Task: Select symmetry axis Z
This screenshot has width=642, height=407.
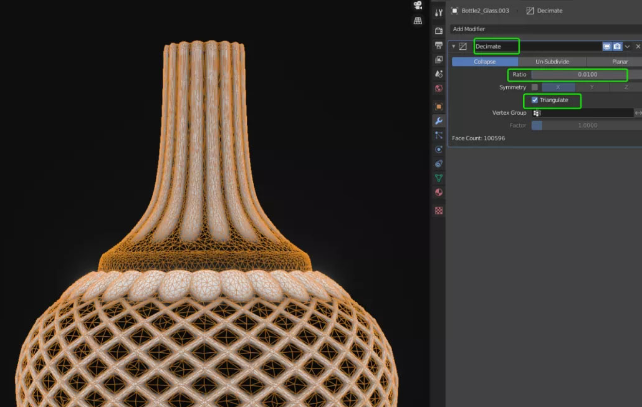Action: coord(626,87)
